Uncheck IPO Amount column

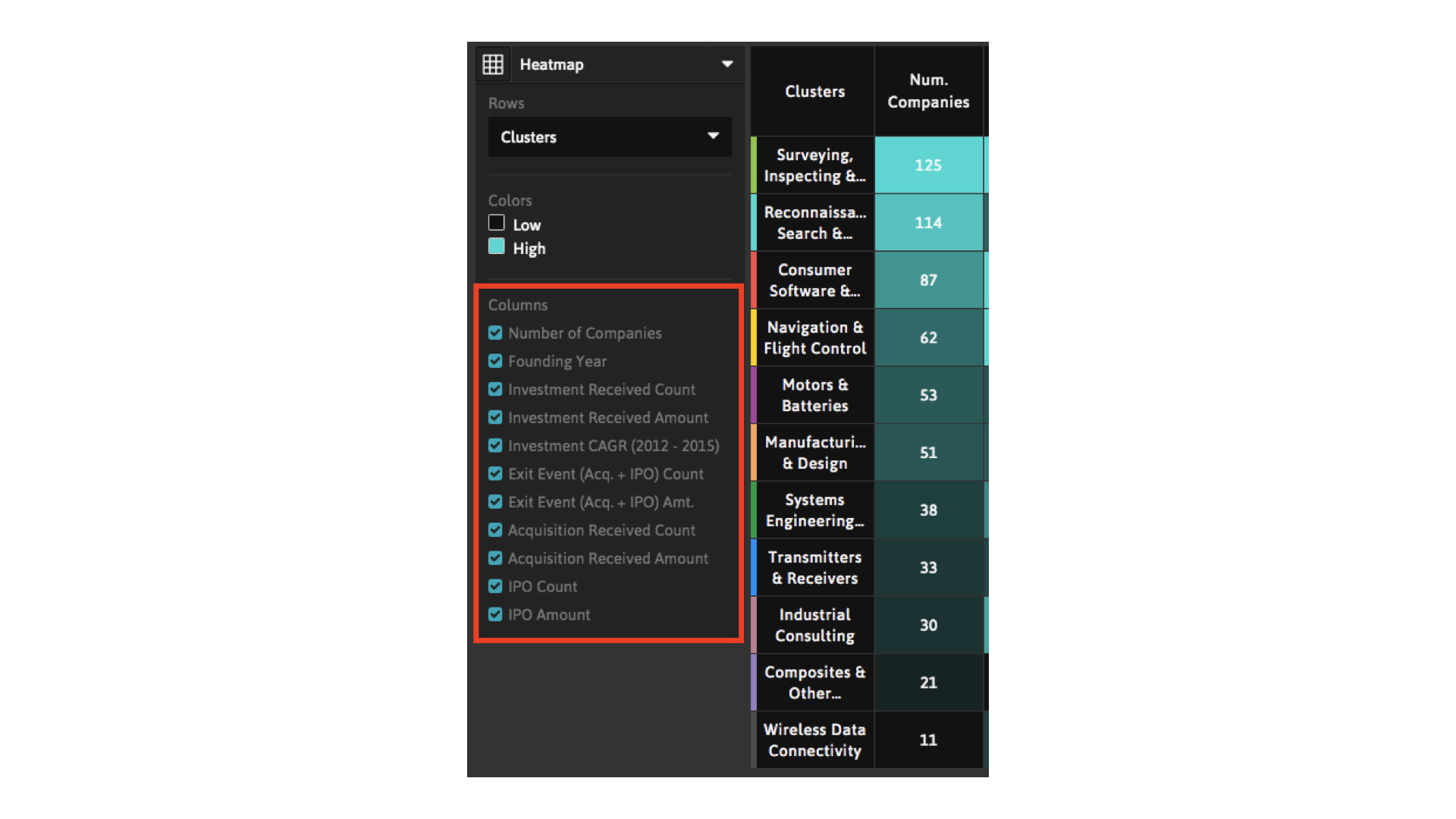point(495,614)
